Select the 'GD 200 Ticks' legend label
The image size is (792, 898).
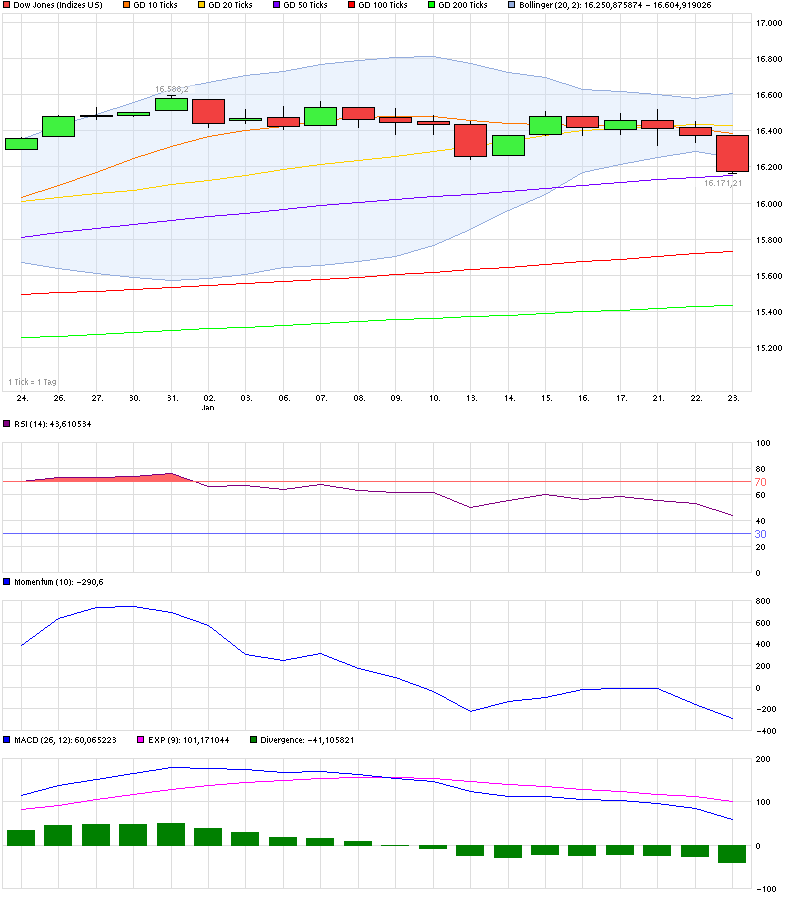463,5
